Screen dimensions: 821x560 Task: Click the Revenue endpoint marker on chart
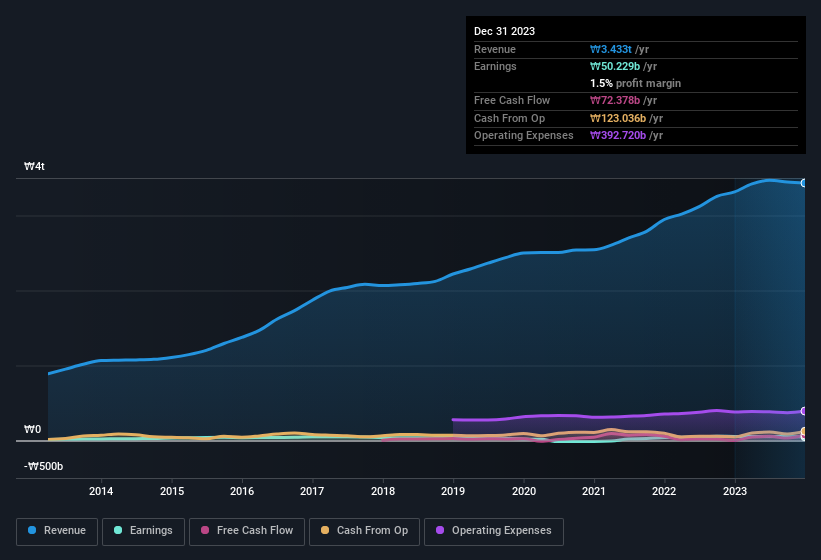point(804,183)
